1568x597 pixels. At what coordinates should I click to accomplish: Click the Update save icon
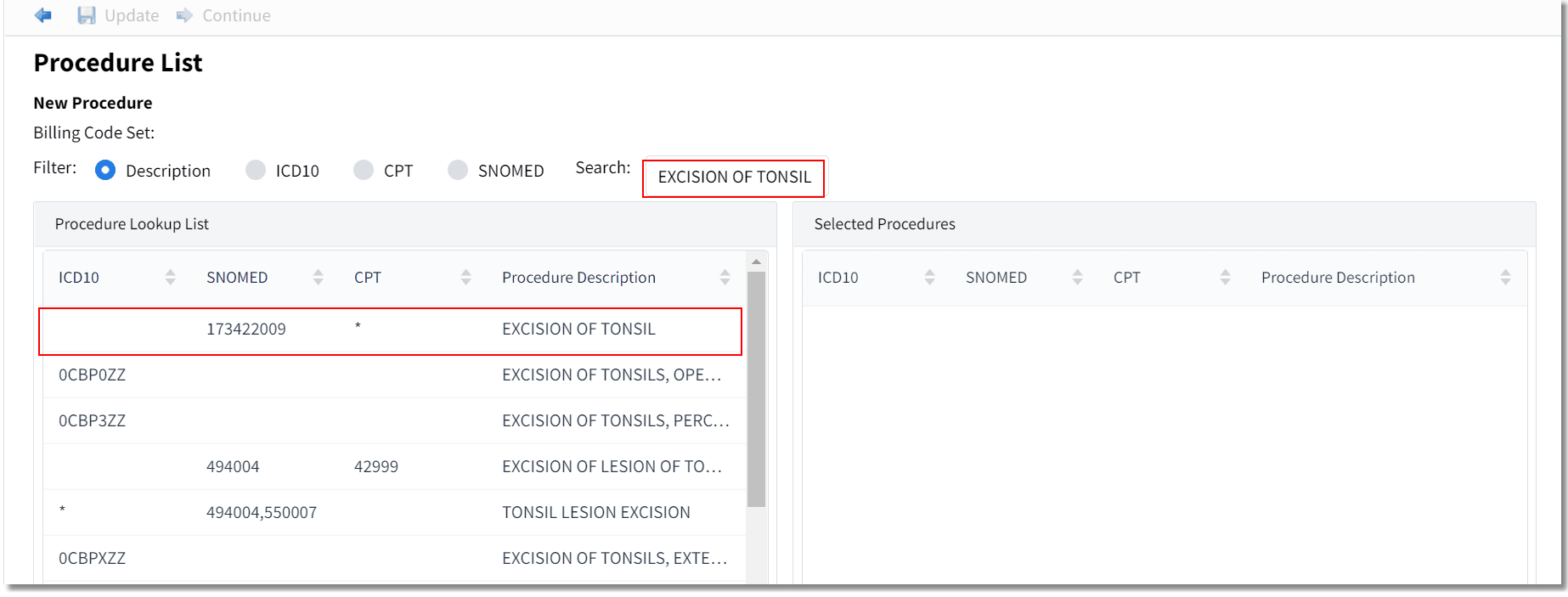(87, 15)
